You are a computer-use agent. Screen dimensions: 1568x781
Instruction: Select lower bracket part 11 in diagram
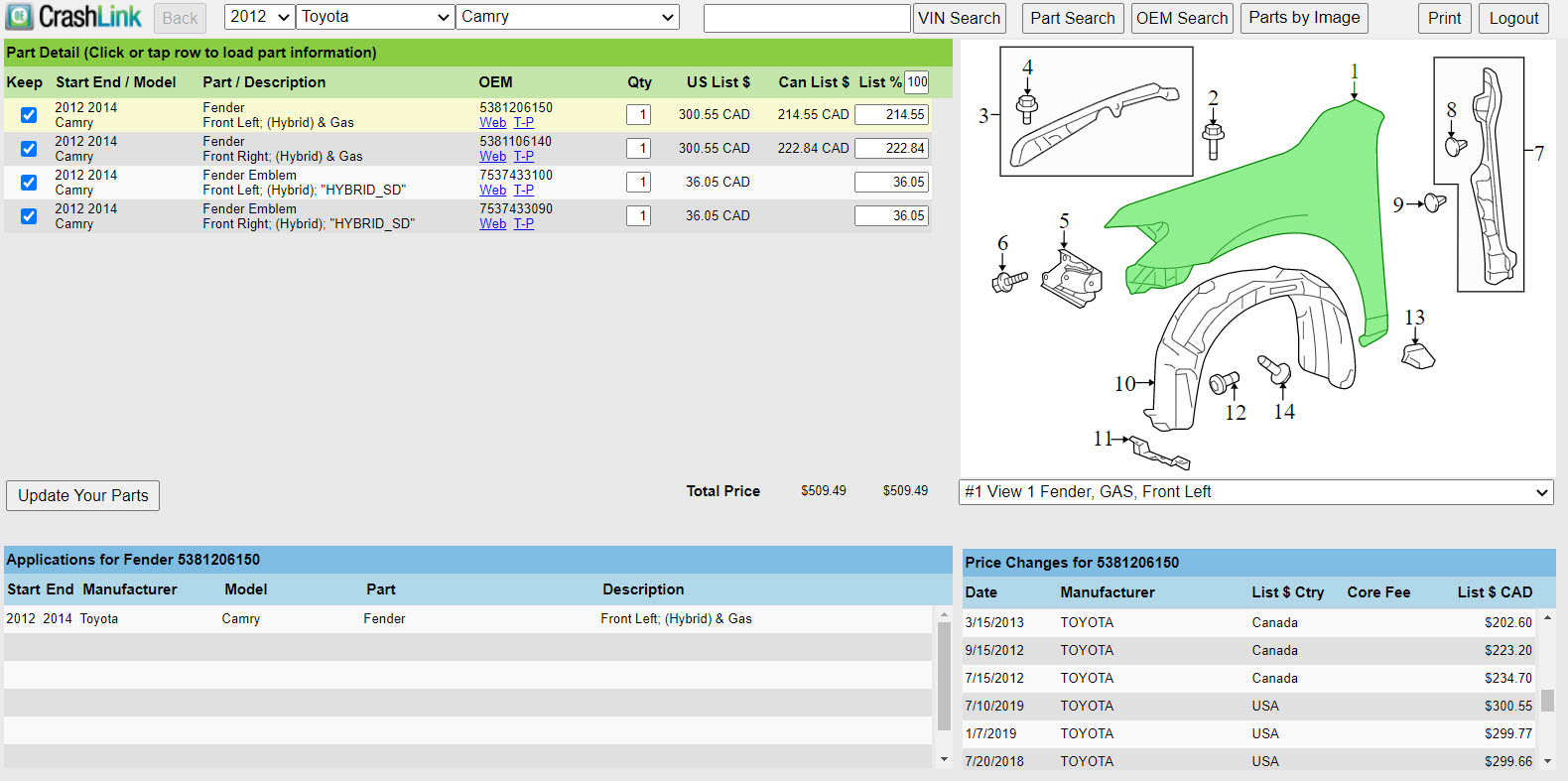click(1159, 454)
